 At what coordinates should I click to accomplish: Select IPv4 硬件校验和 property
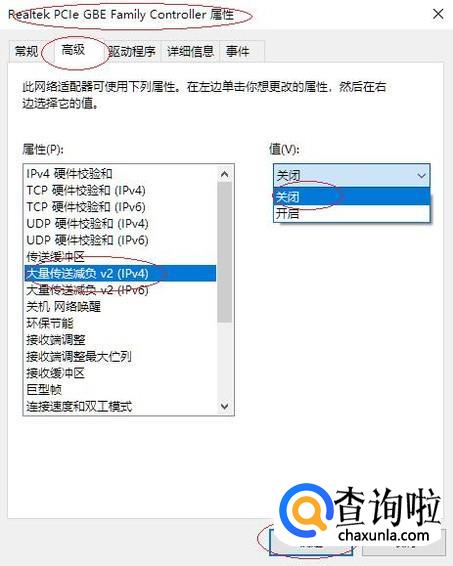click(121, 174)
